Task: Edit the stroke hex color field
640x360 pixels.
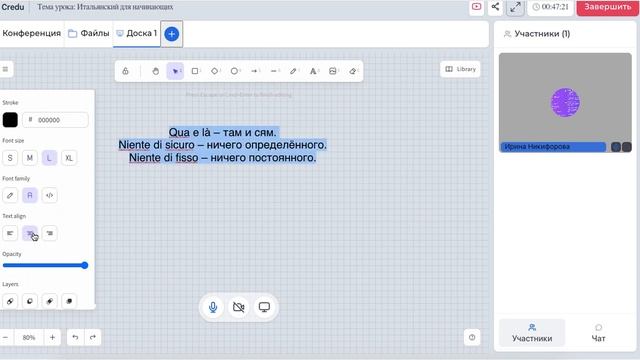Action: click(55, 120)
